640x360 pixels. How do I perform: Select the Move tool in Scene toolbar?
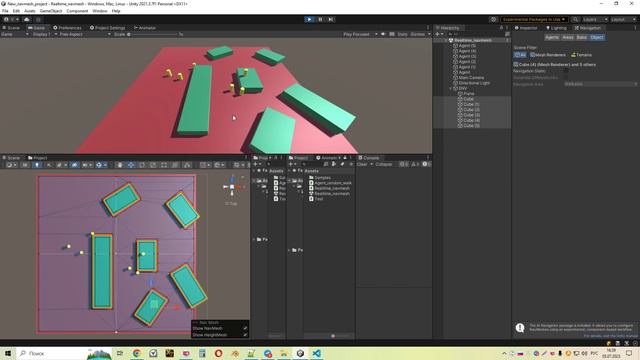click(131, 165)
